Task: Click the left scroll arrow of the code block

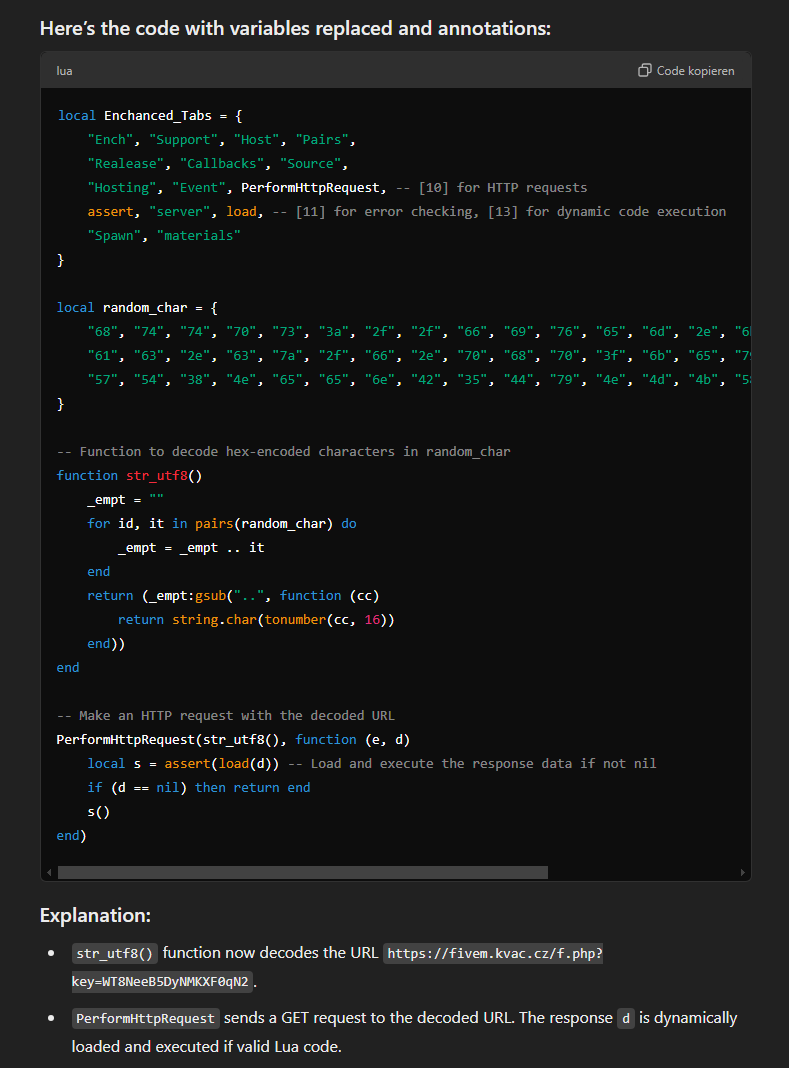Action: [49, 873]
